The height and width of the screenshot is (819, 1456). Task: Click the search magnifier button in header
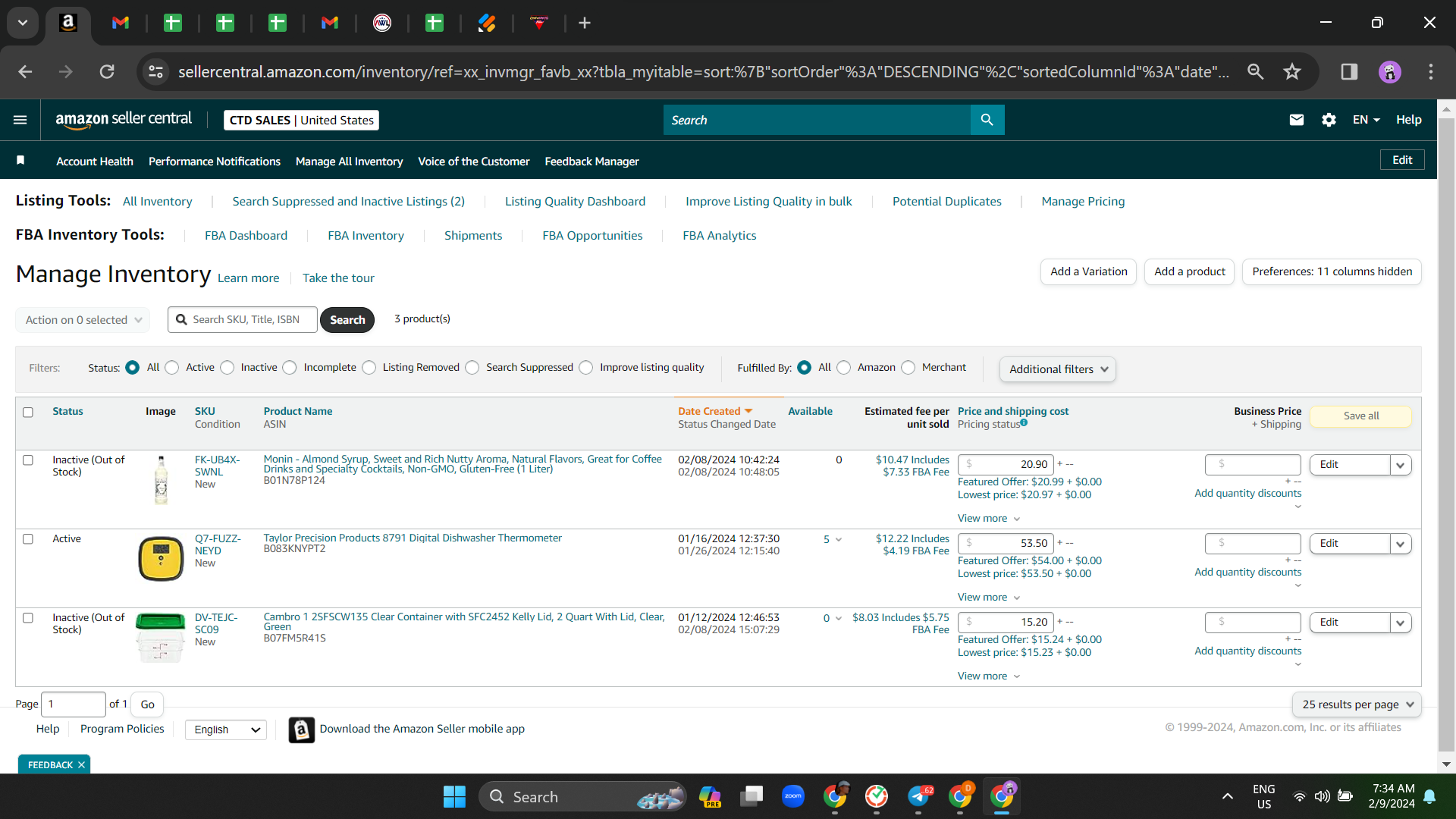[987, 120]
